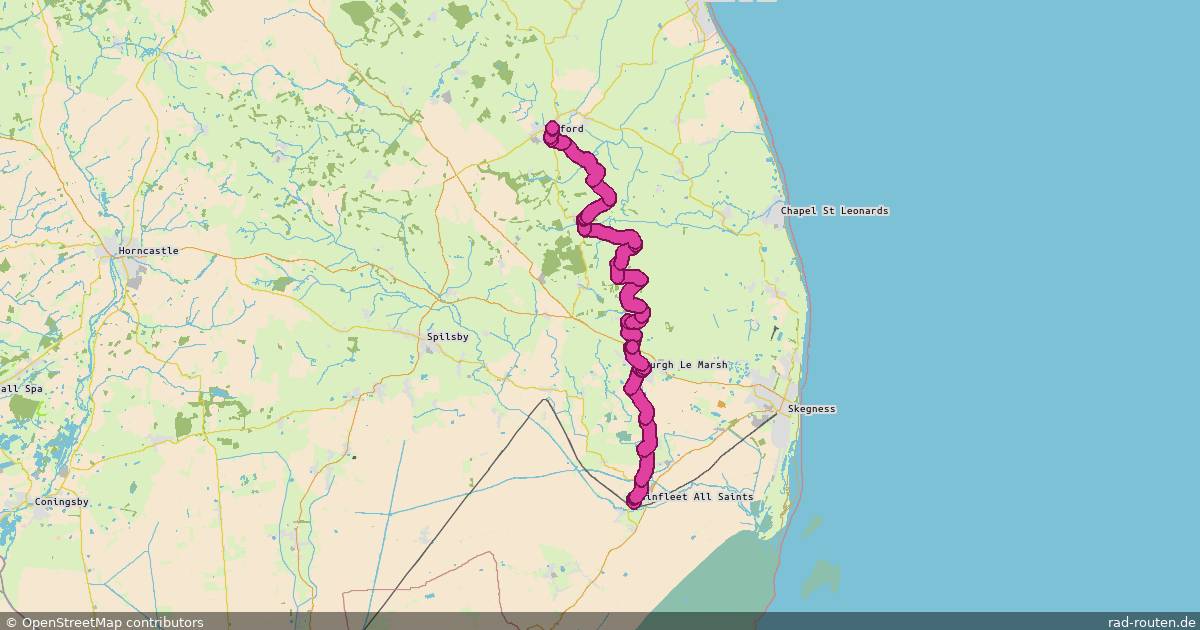The width and height of the screenshot is (1200, 630).
Task: Click the Skegness town label
Action: point(811,409)
